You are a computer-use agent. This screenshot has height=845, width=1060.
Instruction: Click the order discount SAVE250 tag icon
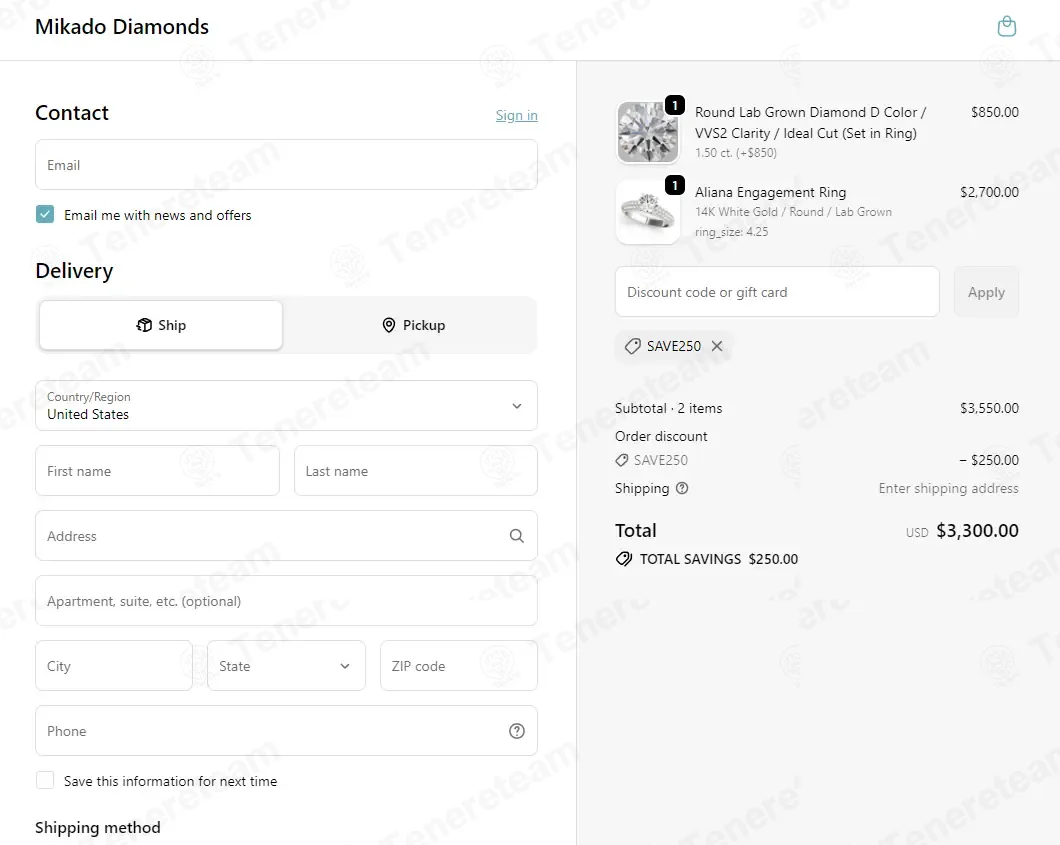tap(622, 460)
